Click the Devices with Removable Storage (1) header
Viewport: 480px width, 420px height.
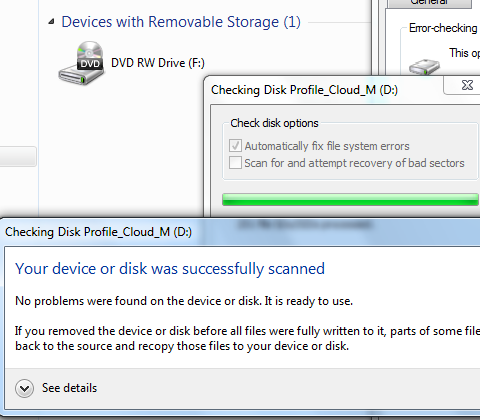181,22
